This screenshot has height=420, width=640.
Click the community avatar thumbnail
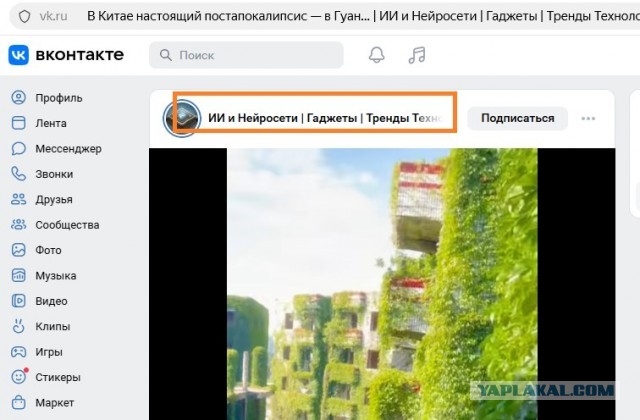182,118
